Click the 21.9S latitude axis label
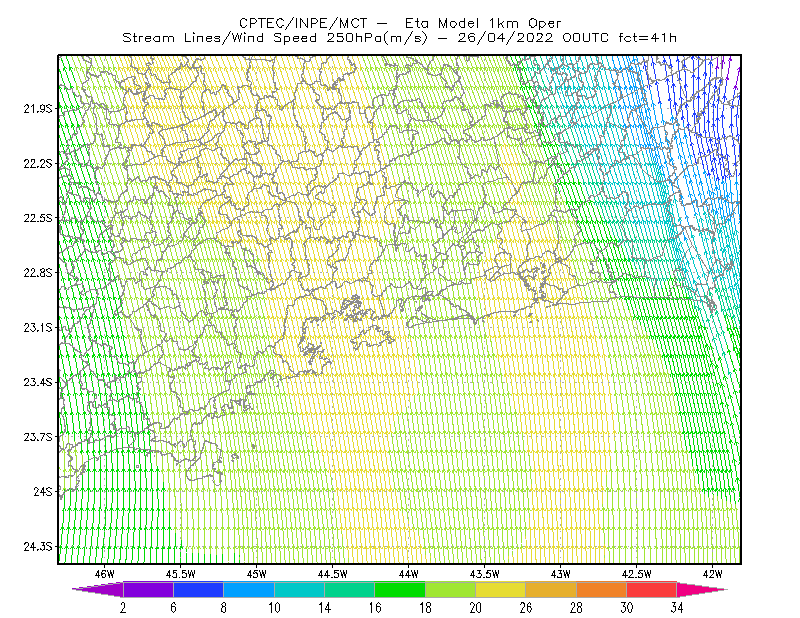The width and height of the screenshot is (800, 618). click(38, 108)
